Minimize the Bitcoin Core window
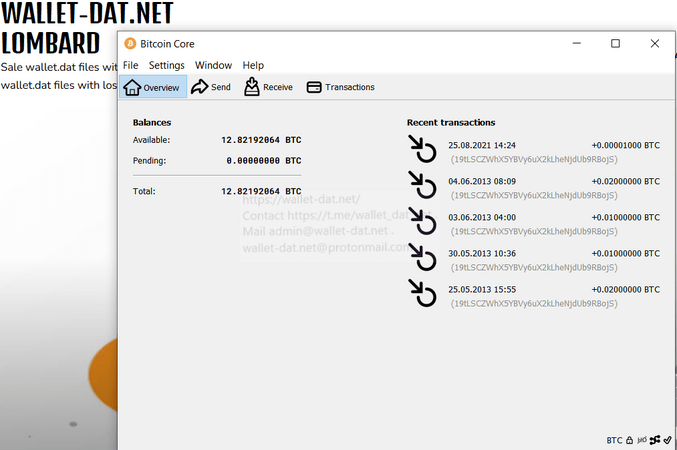The height and width of the screenshot is (450, 677). tap(576, 44)
